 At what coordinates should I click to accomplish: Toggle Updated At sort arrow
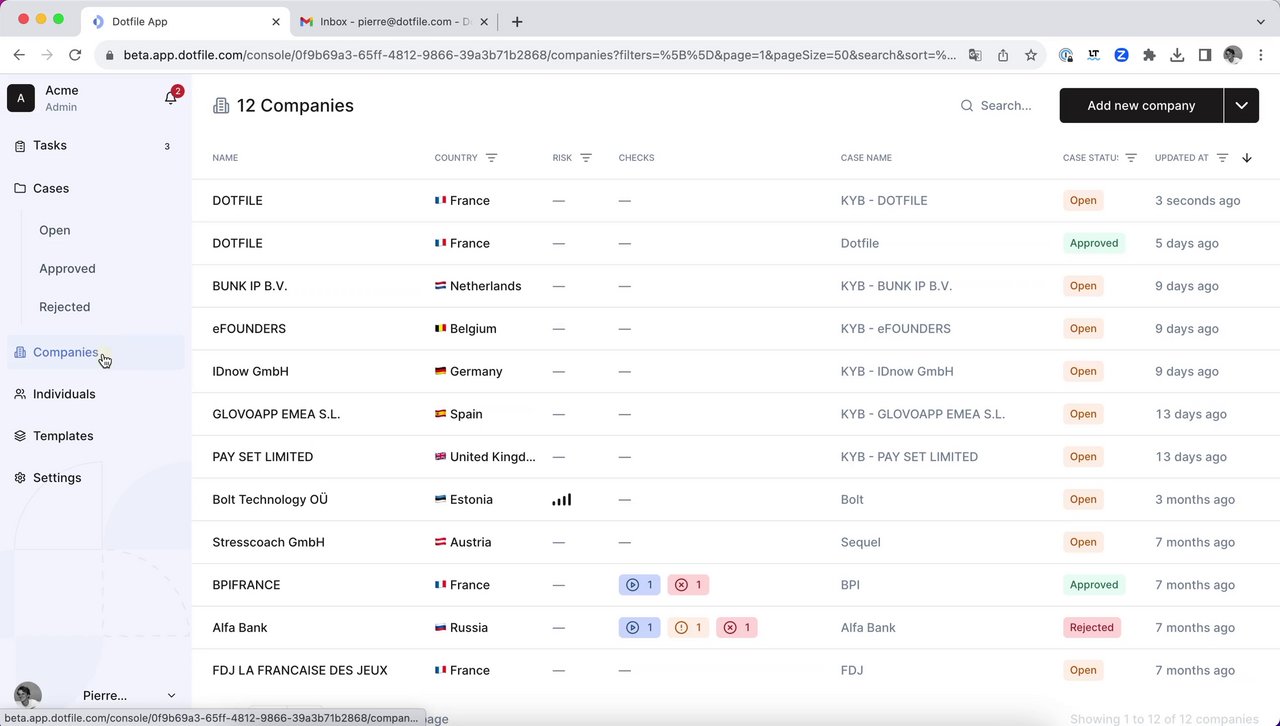[x=1247, y=158]
